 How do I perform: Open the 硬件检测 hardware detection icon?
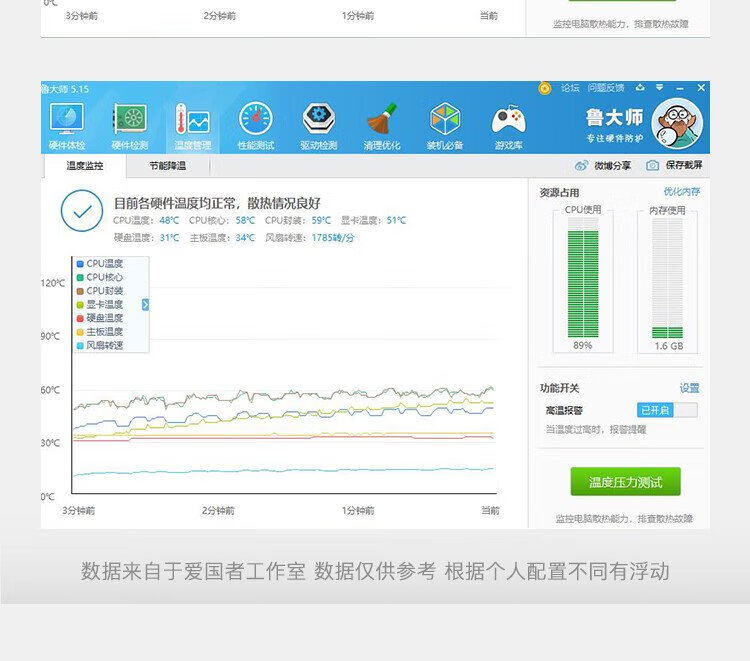pyautogui.click(x=129, y=126)
